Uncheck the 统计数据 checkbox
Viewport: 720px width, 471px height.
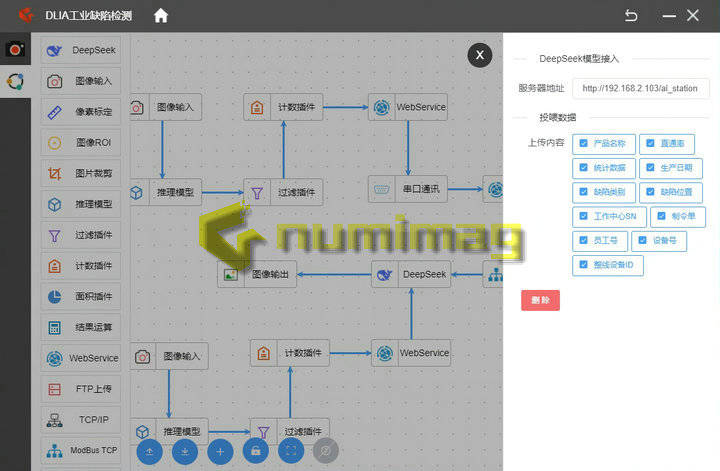click(x=583, y=168)
